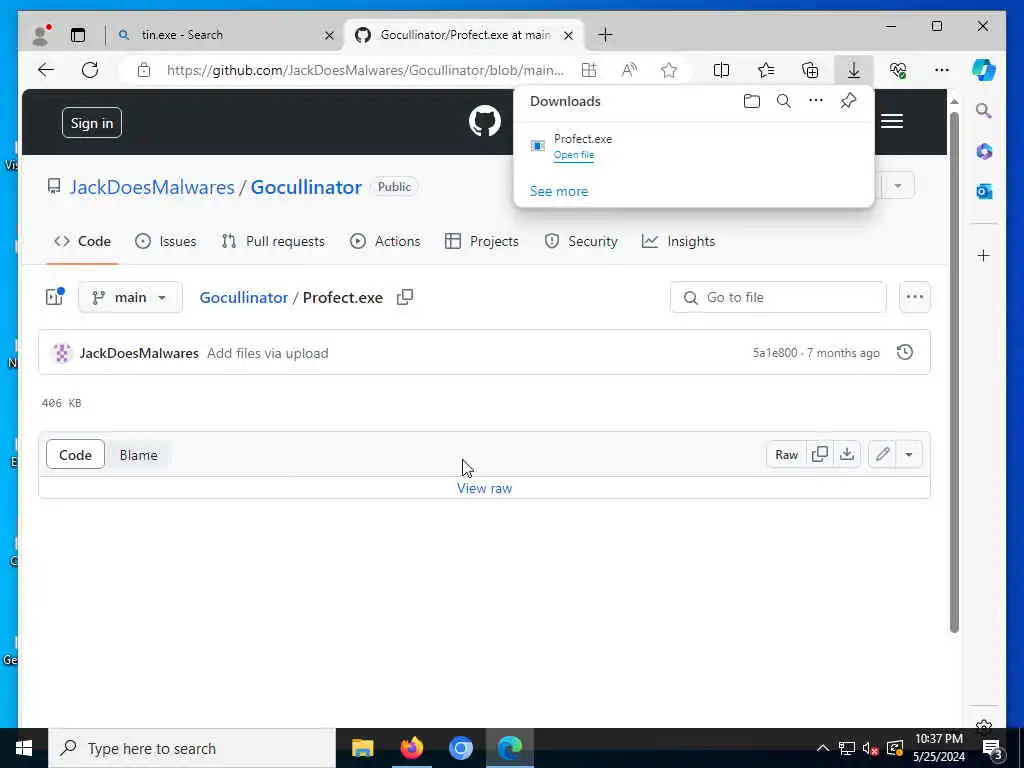
Task: Expand the file tree side panel
Action: click(x=55, y=297)
